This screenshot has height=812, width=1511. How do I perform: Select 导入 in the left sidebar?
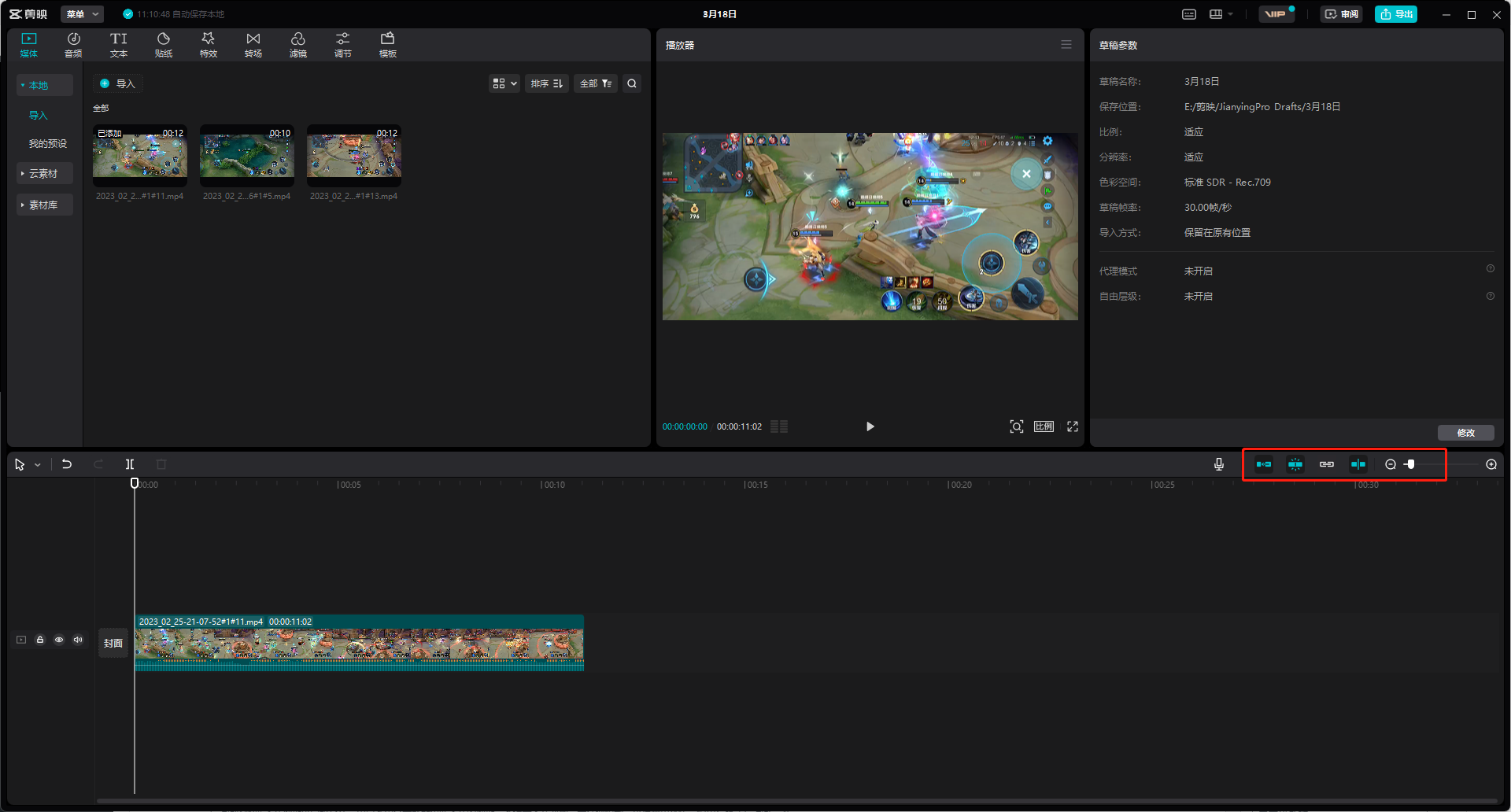[x=39, y=115]
